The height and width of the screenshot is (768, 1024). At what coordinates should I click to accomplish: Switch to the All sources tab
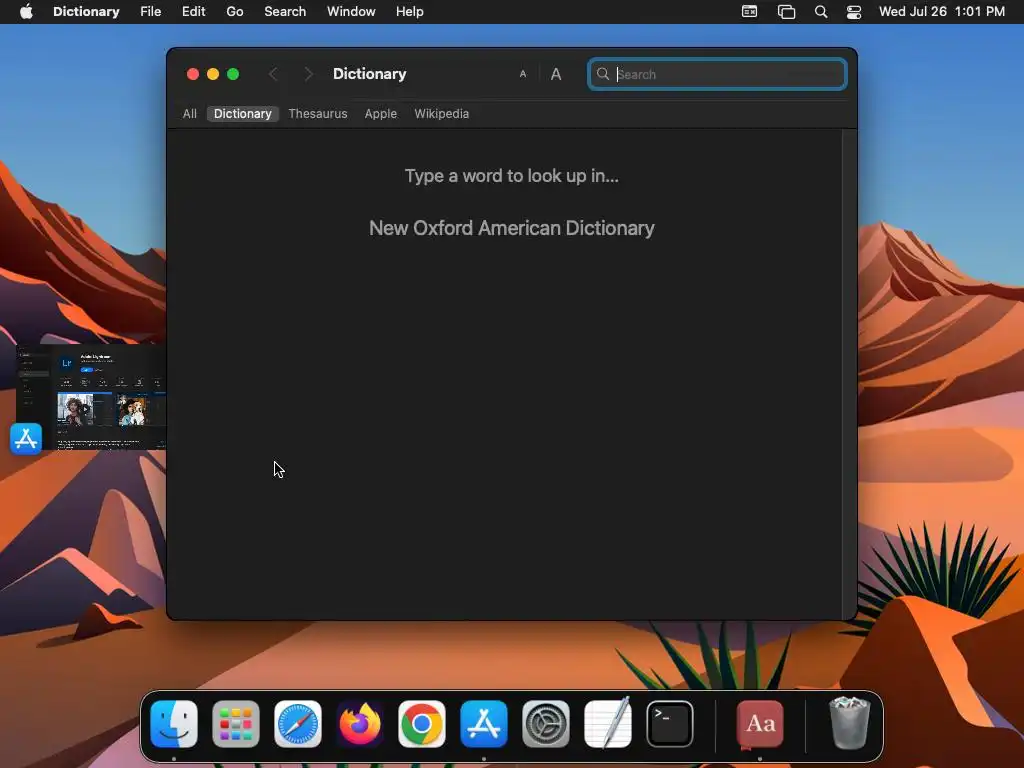coord(189,114)
